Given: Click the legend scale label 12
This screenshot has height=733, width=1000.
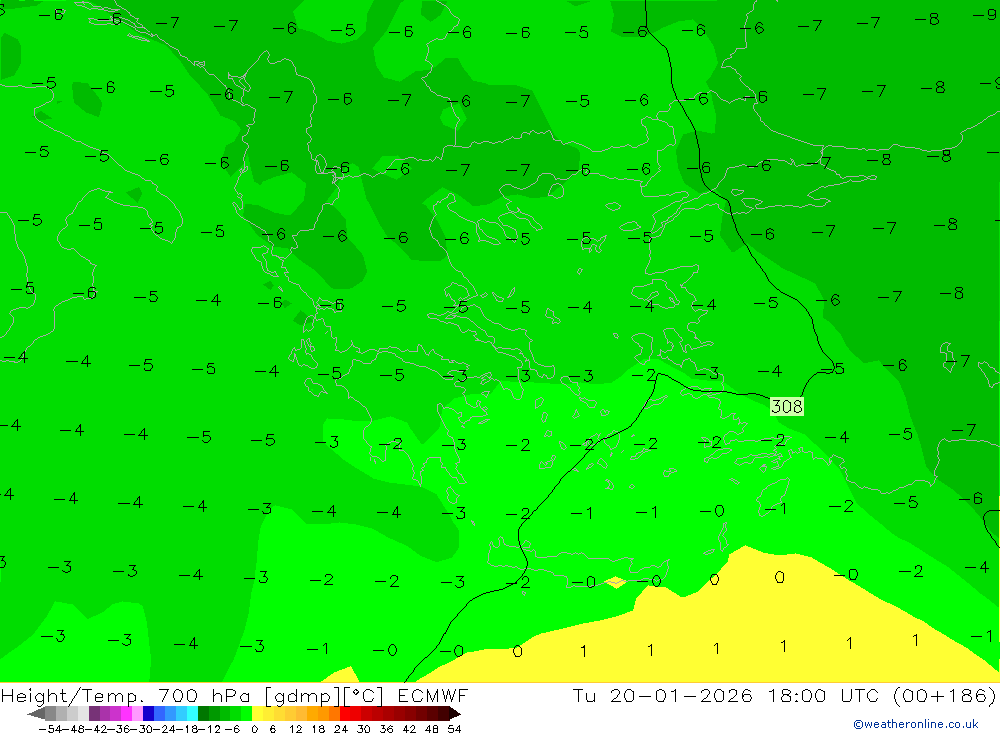Looking at the screenshot, I should tap(295, 729).
